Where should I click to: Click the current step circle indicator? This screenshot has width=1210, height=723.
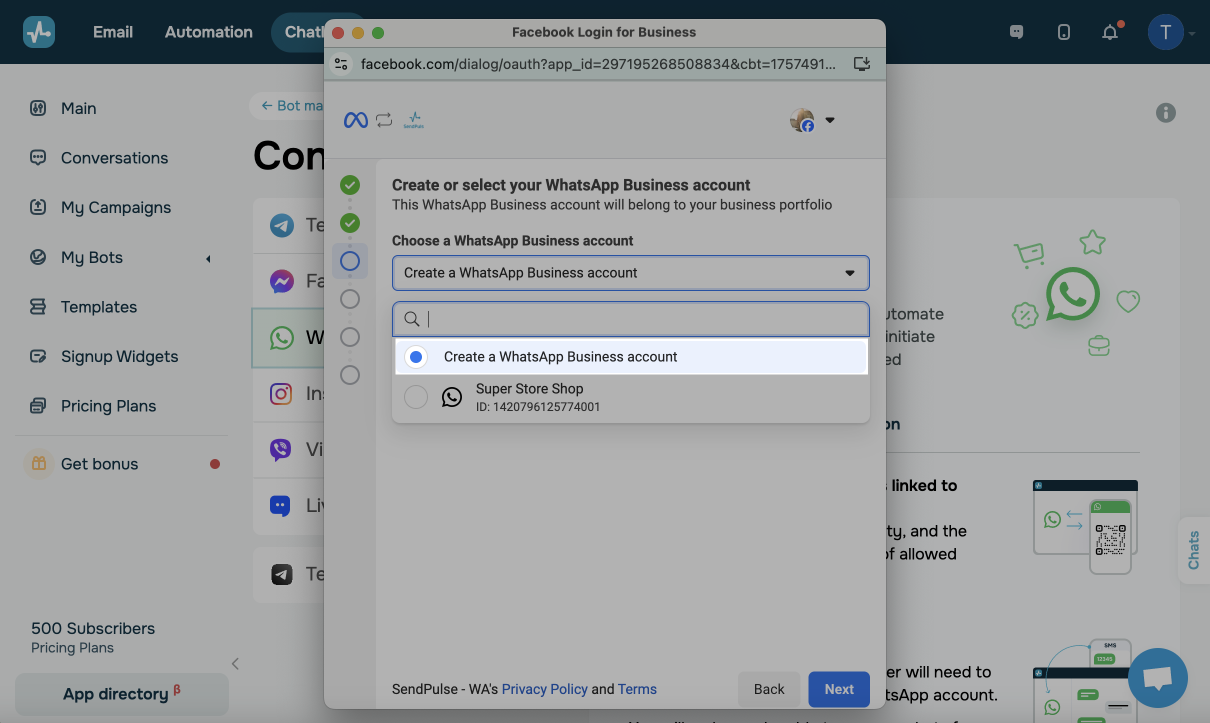point(350,261)
